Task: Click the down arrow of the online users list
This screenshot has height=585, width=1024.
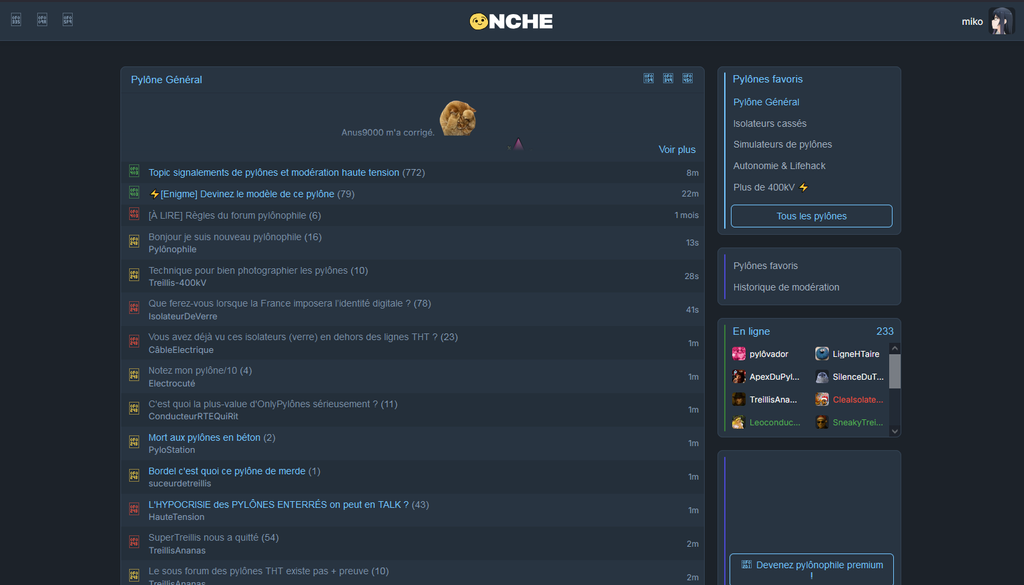Action: pos(895,431)
